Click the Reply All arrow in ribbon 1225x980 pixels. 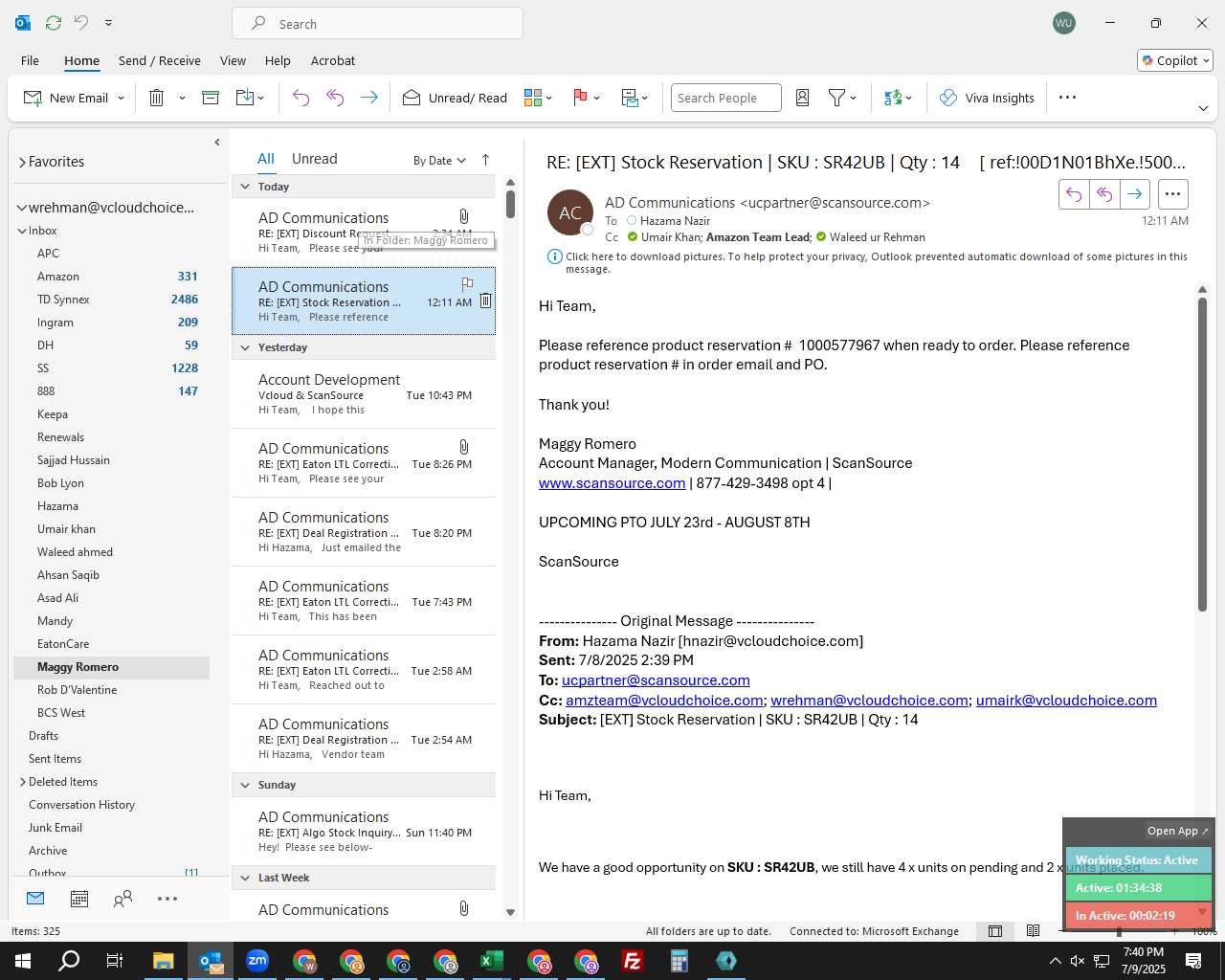(335, 98)
